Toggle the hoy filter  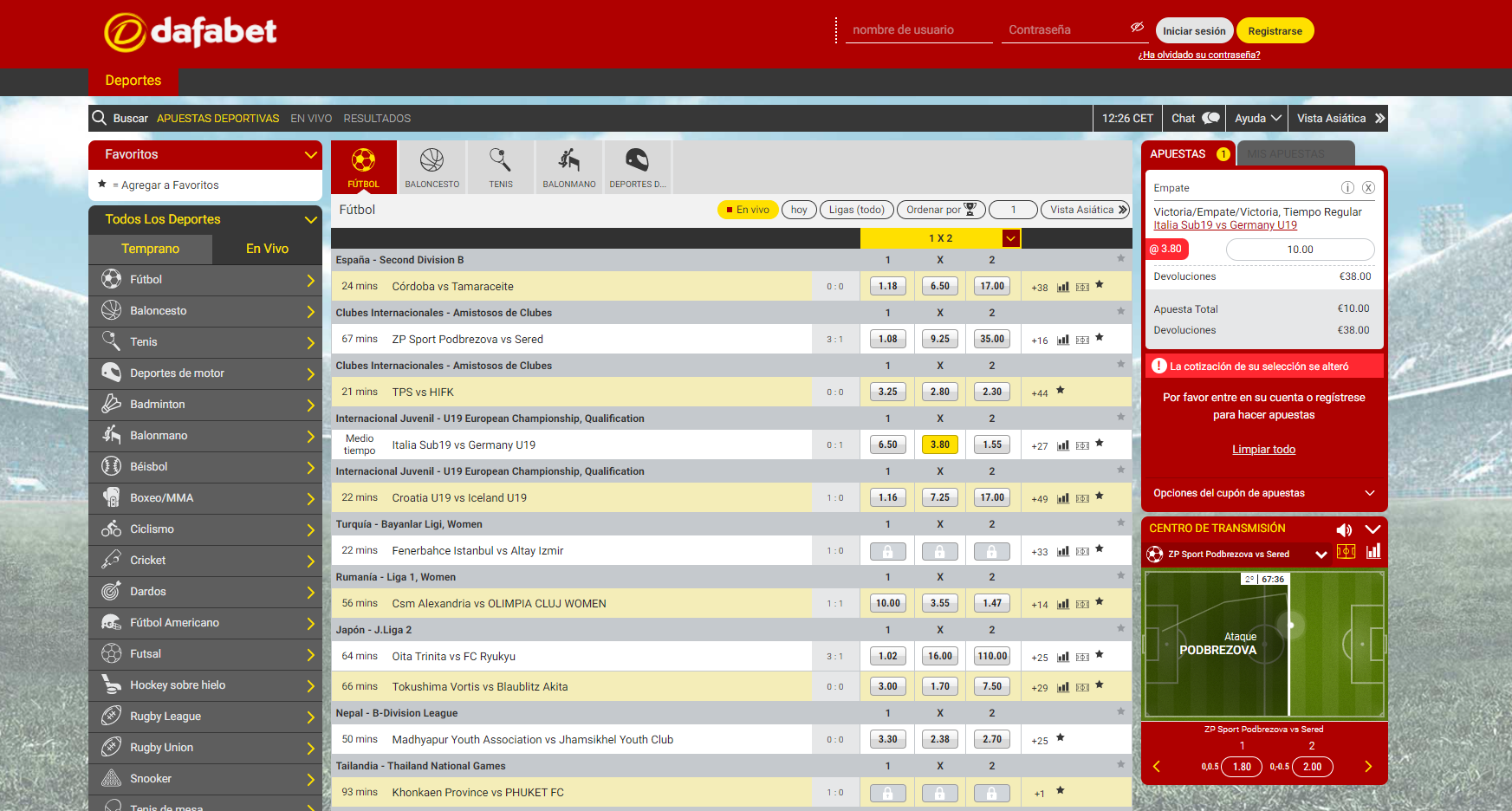click(x=799, y=210)
